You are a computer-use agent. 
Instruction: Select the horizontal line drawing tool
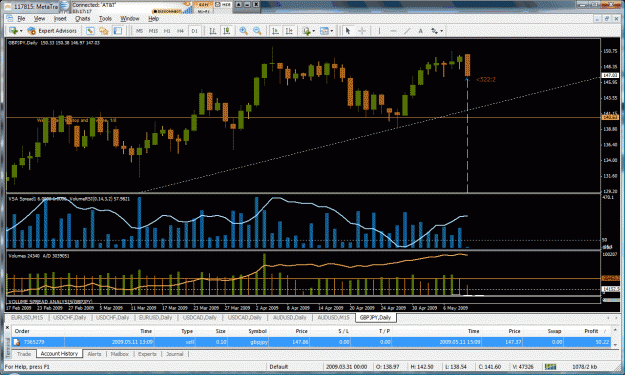(393, 31)
